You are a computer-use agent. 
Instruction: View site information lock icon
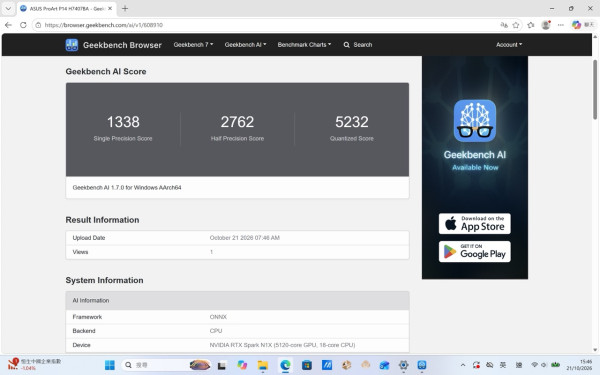pyautogui.click(x=38, y=25)
